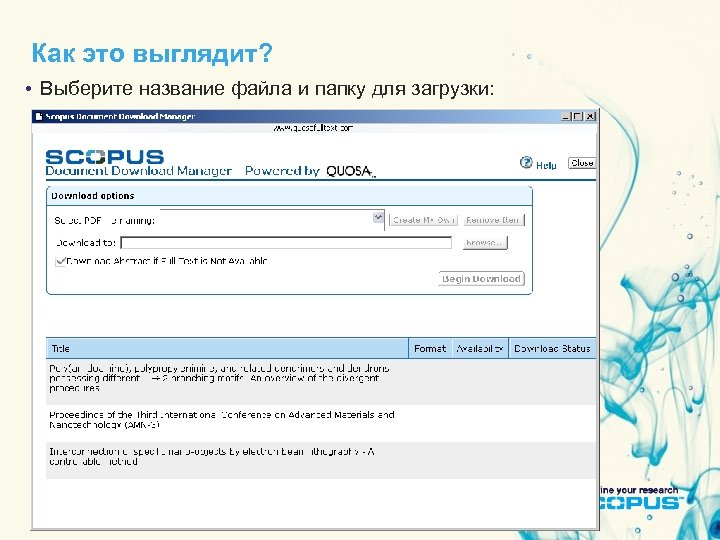The height and width of the screenshot is (540, 720).
Task: Click the QUOSA logo text
Action: click(350, 171)
